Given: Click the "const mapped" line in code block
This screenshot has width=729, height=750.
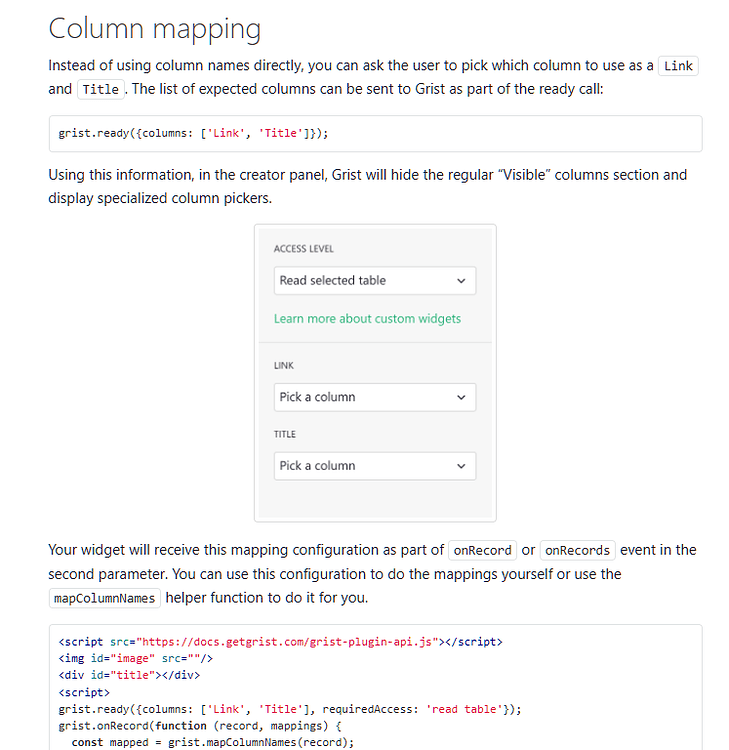Looking at the screenshot, I should [213, 742].
